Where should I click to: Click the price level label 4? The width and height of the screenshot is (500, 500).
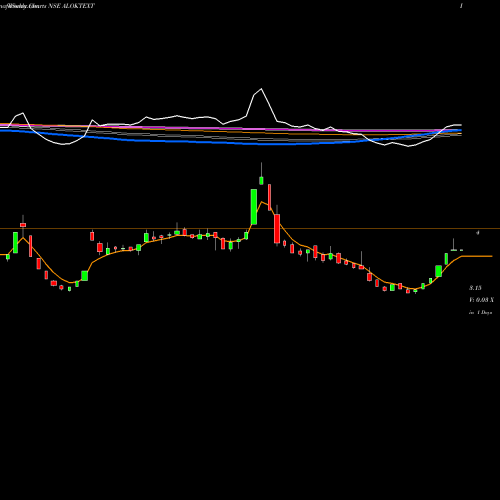click(478, 233)
